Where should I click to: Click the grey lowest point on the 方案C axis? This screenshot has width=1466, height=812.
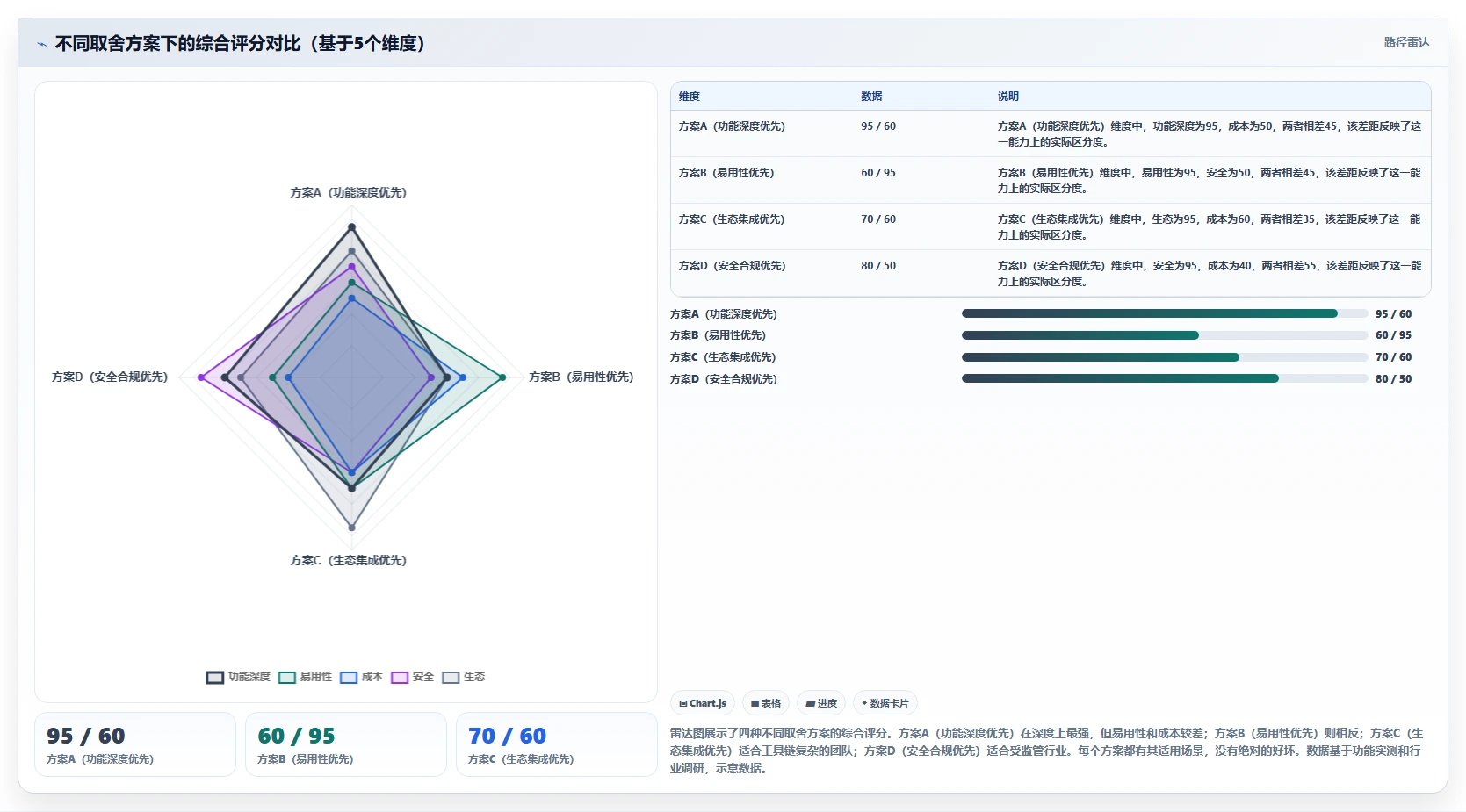point(352,528)
